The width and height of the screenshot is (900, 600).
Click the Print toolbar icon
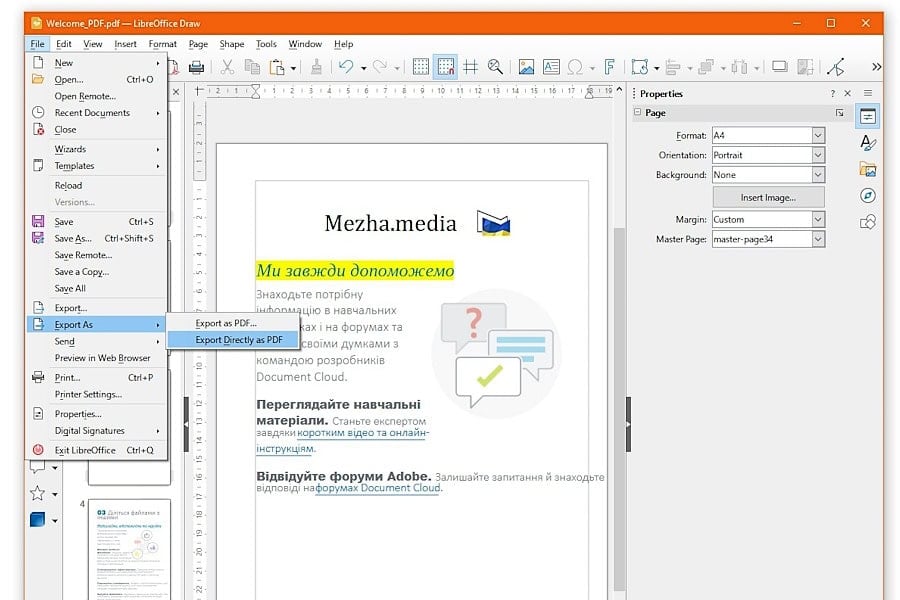196,67
